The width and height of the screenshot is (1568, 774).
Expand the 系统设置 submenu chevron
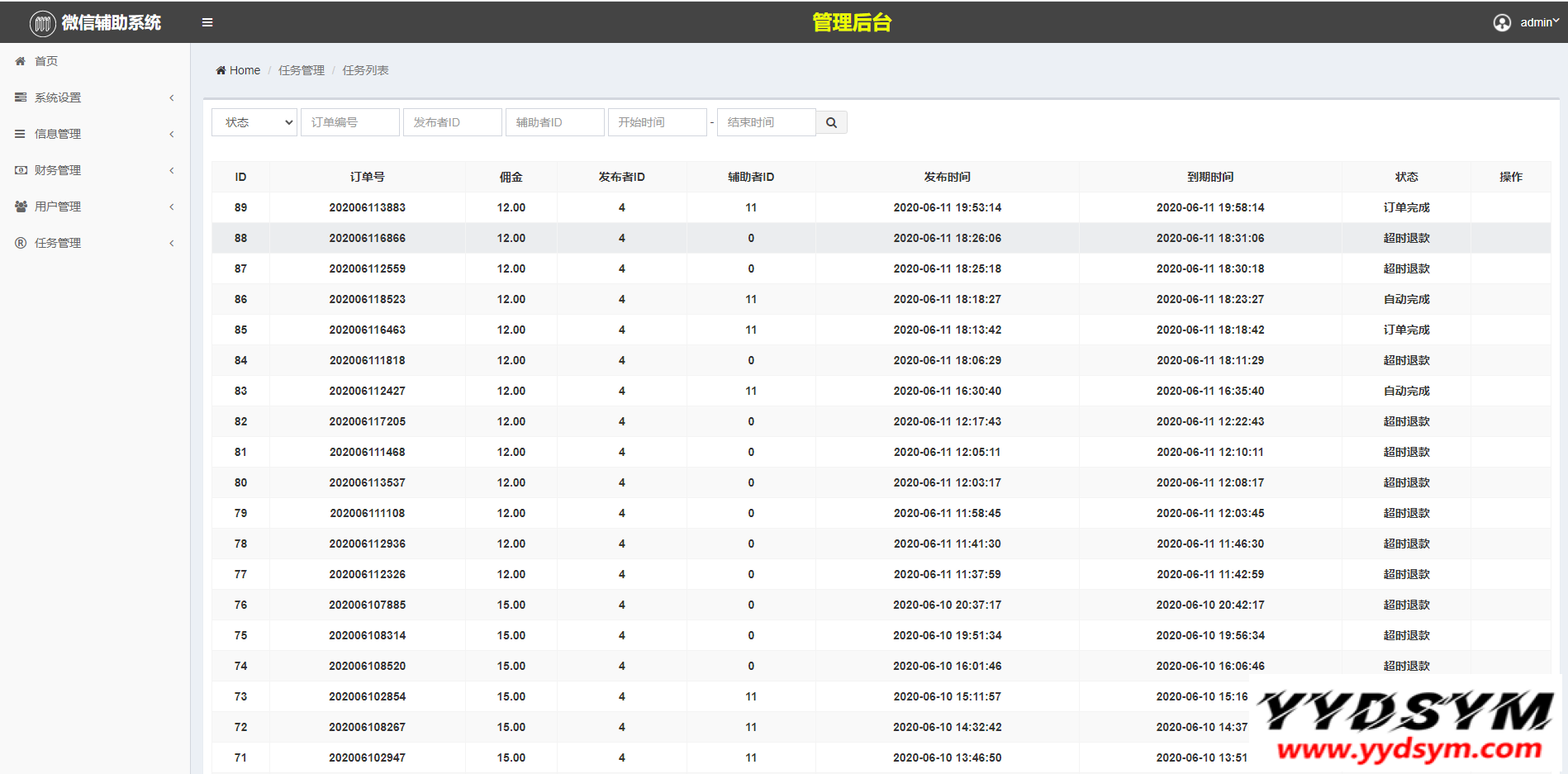172,97
